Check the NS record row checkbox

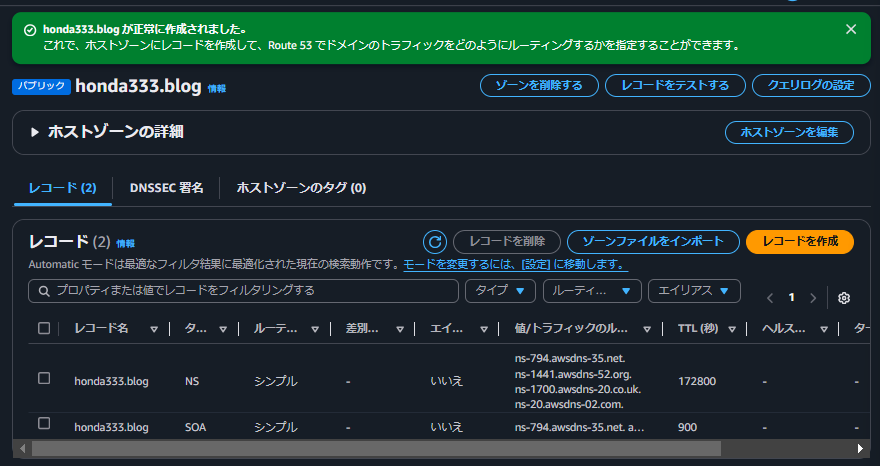click(44, 378)
